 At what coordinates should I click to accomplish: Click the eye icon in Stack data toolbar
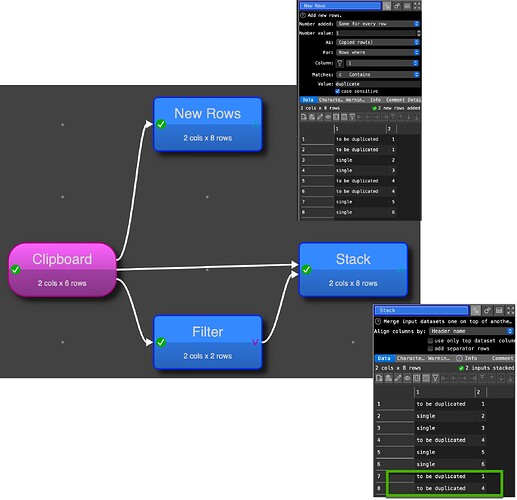pos(407,378)
